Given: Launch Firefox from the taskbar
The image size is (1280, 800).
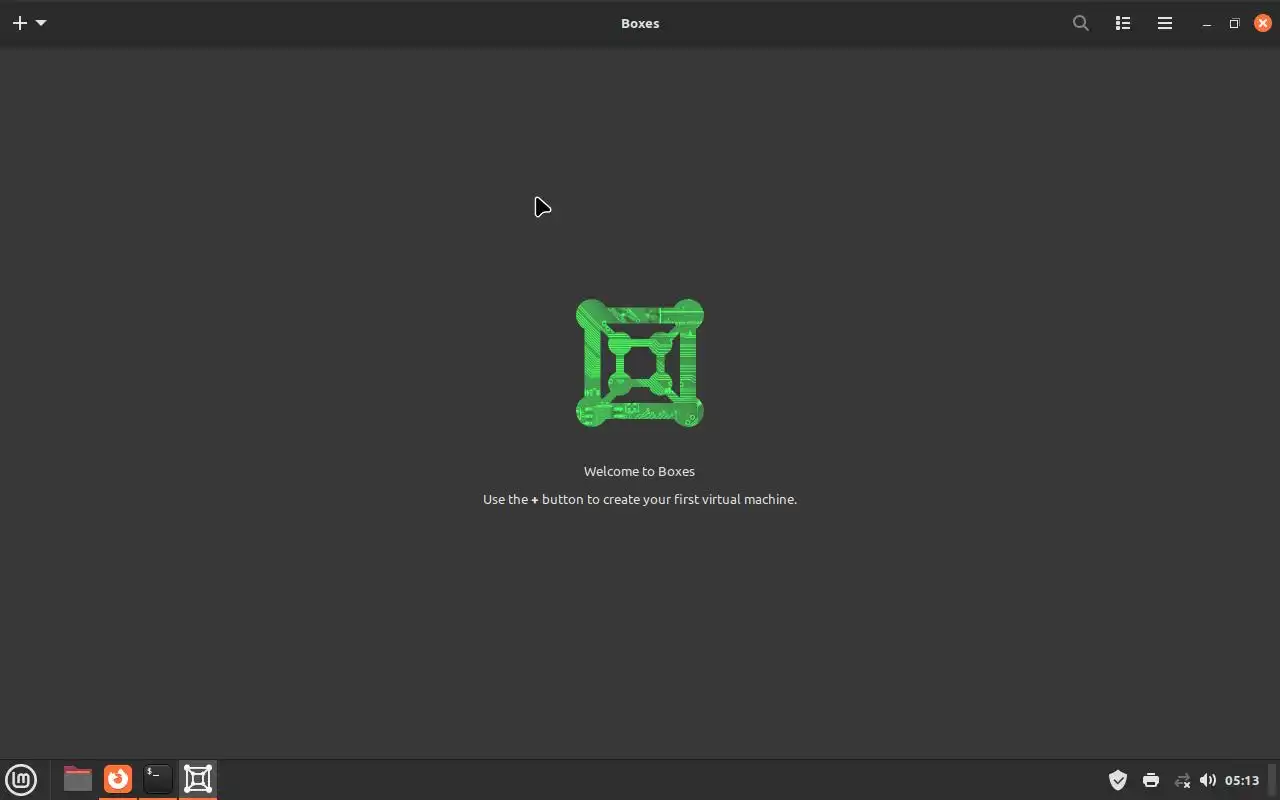Looking at the screenshot, I should (x=118, y=779).
